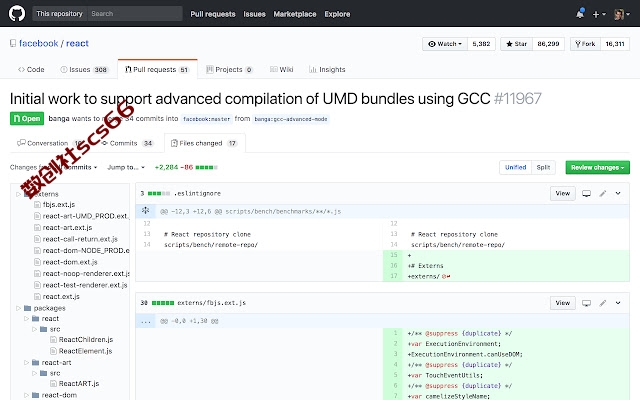Open Marketplace in top navigation
Screen dimensions: 640x400
point(295,14)
